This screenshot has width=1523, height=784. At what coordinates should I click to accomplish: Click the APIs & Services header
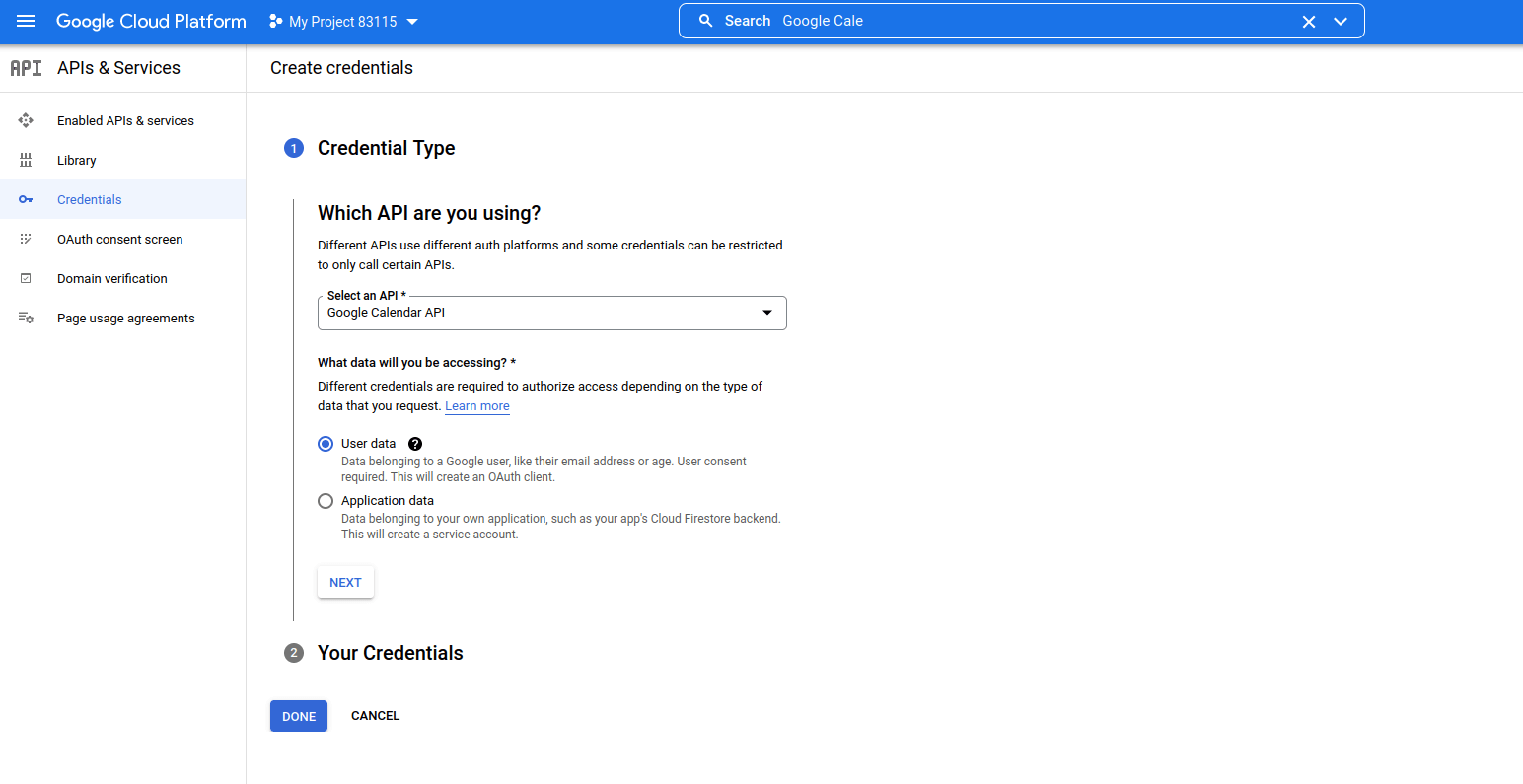118,68
